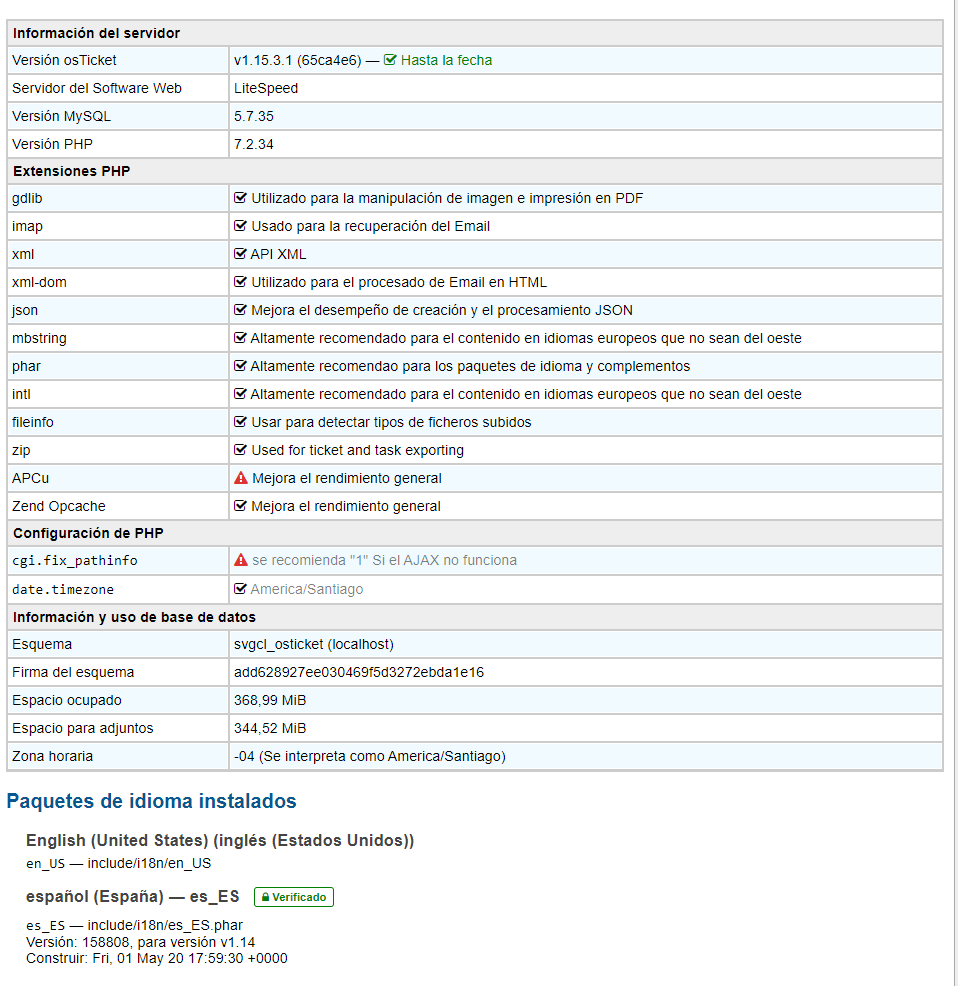Click the "Versión MySQL" label
The image size is (958, 986).
point(62,116)
